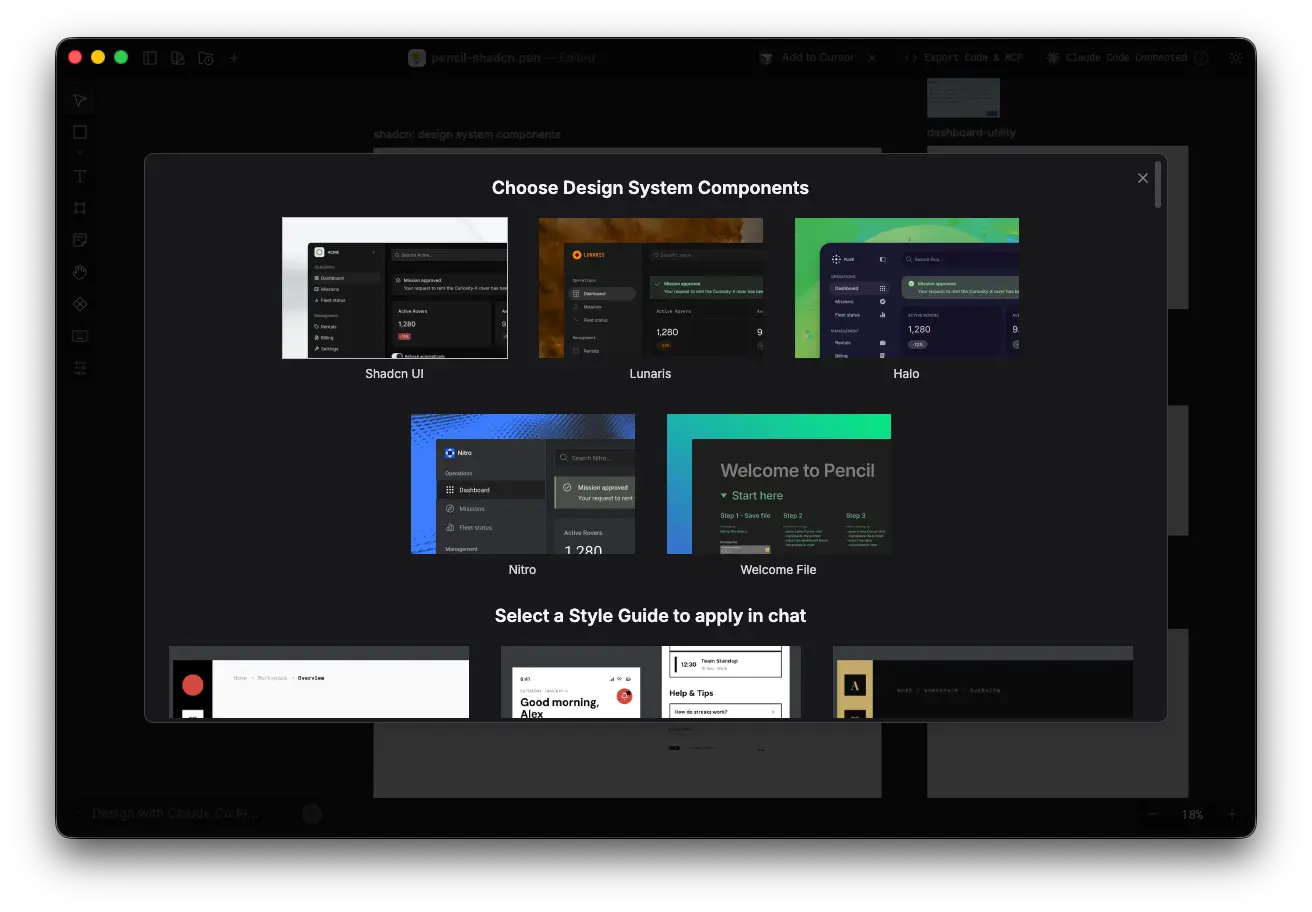The width and height of the screenshot is (1312, 912).
Task: Select the Rectangle shape tool
Action: click(x=80, y=132)
